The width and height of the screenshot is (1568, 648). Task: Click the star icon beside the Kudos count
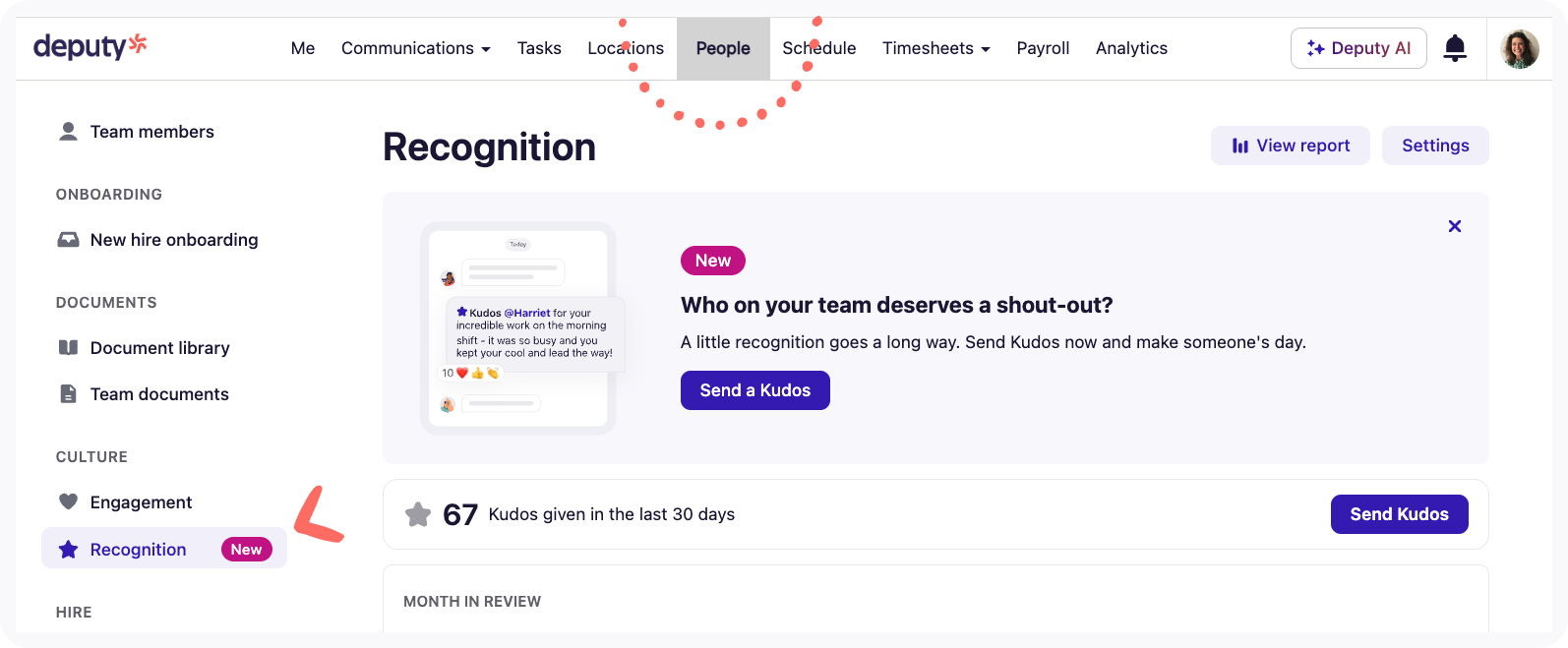418,513
